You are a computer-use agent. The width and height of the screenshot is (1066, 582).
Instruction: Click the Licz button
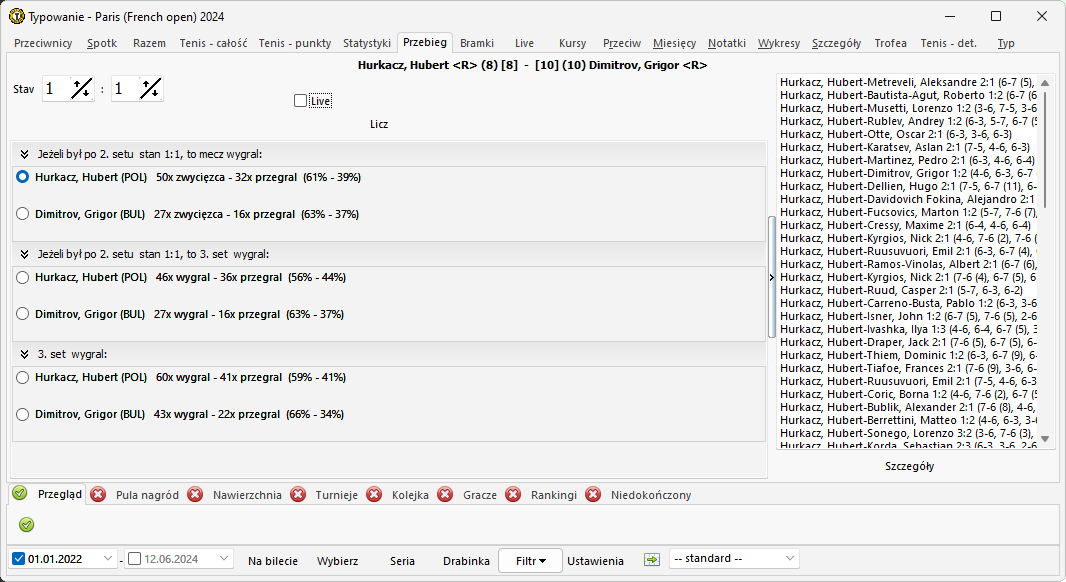tap(379, 124)
